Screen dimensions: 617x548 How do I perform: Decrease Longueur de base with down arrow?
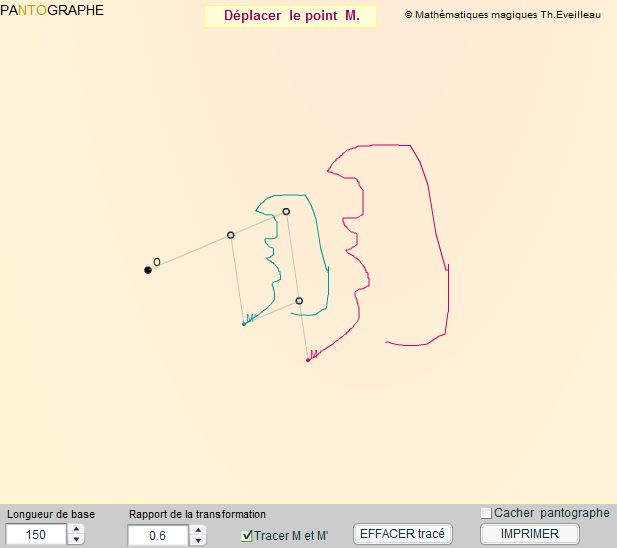pos(76,539)
